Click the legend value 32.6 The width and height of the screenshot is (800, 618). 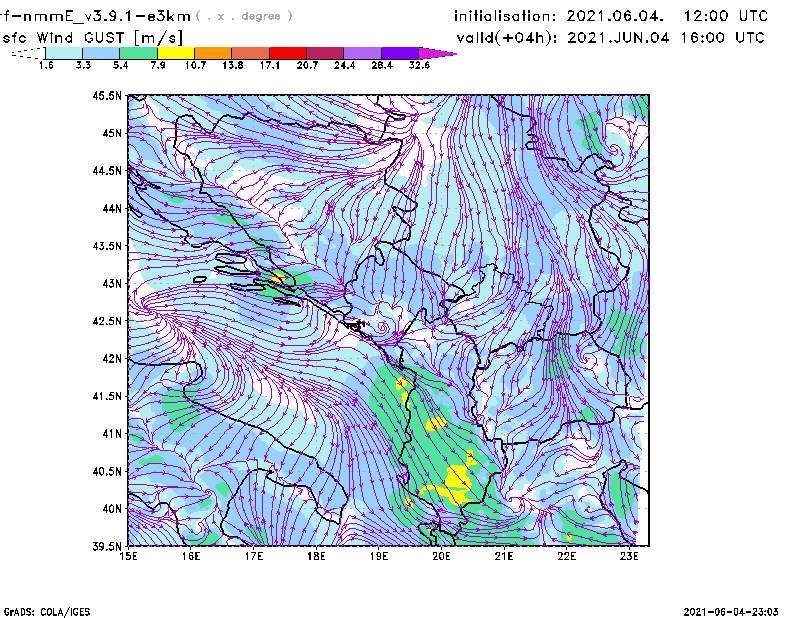[x=419, y=65]
